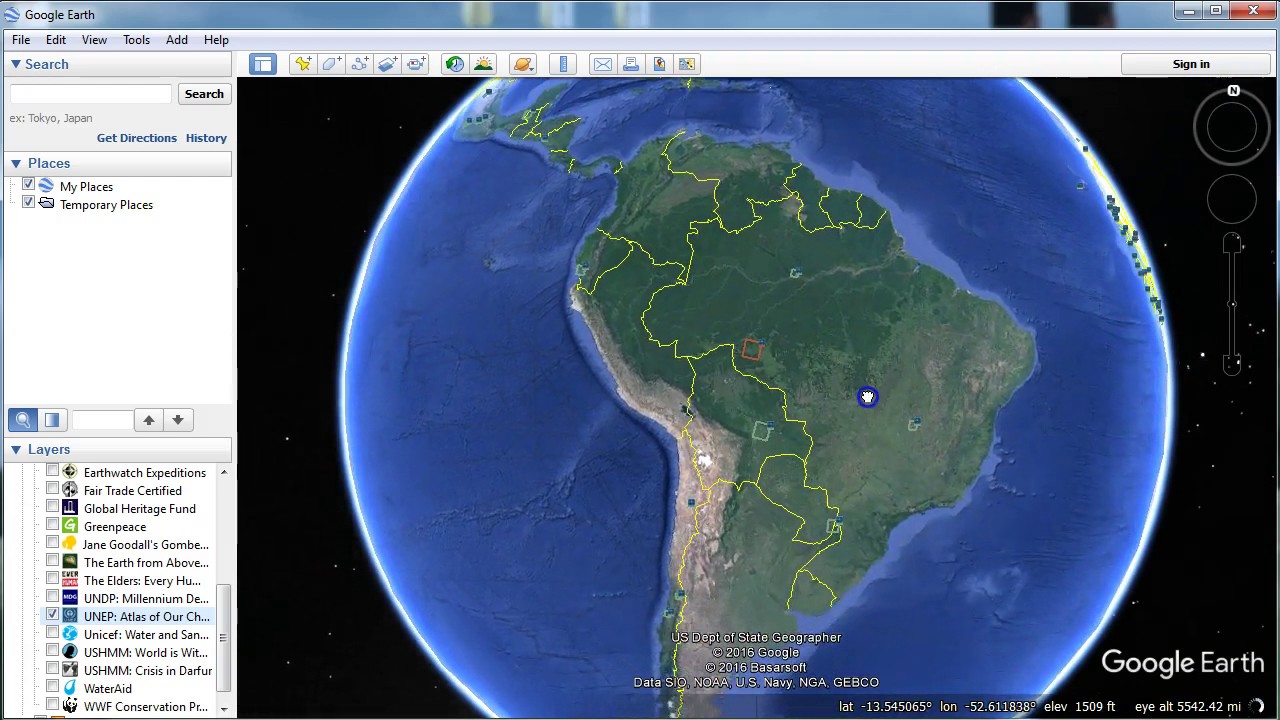
Task: Click zoom out at slider bottom
Action: [1232, 364]
